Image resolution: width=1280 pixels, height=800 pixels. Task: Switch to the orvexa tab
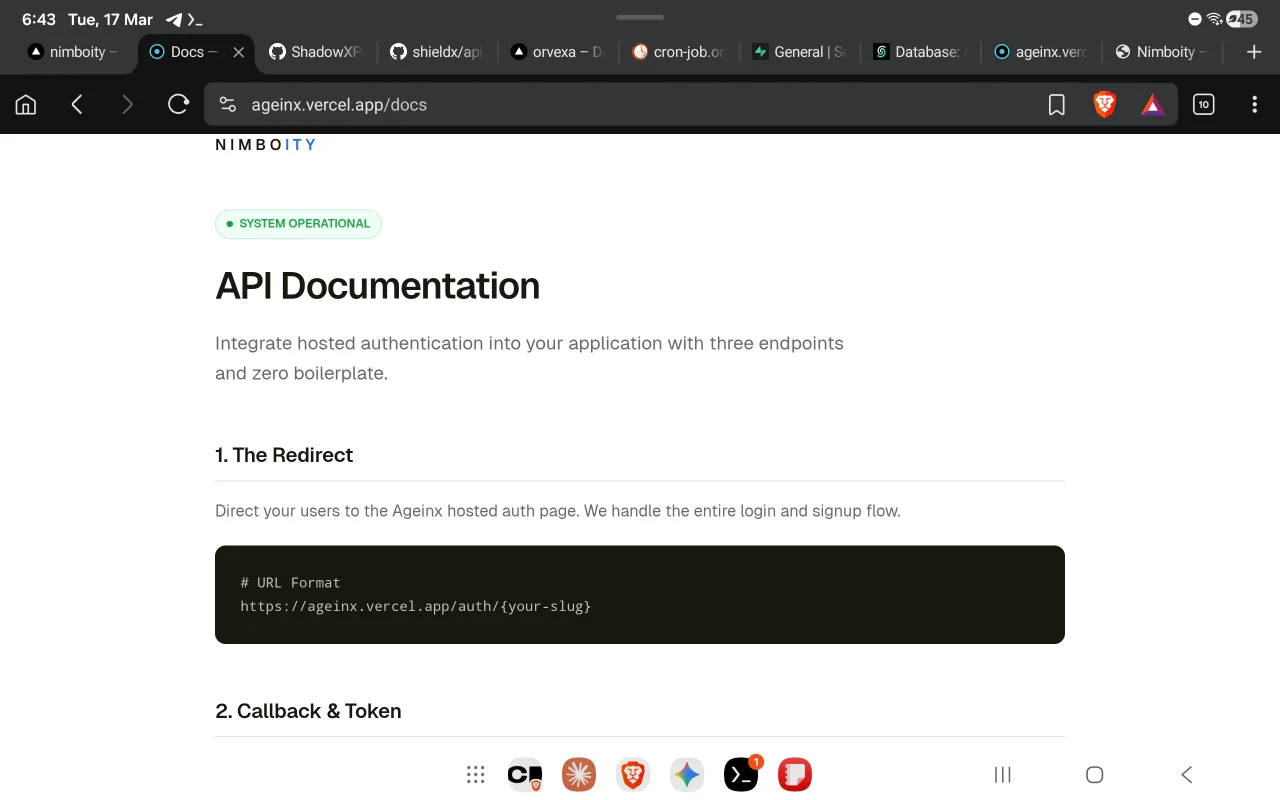(x=557, y=52)
